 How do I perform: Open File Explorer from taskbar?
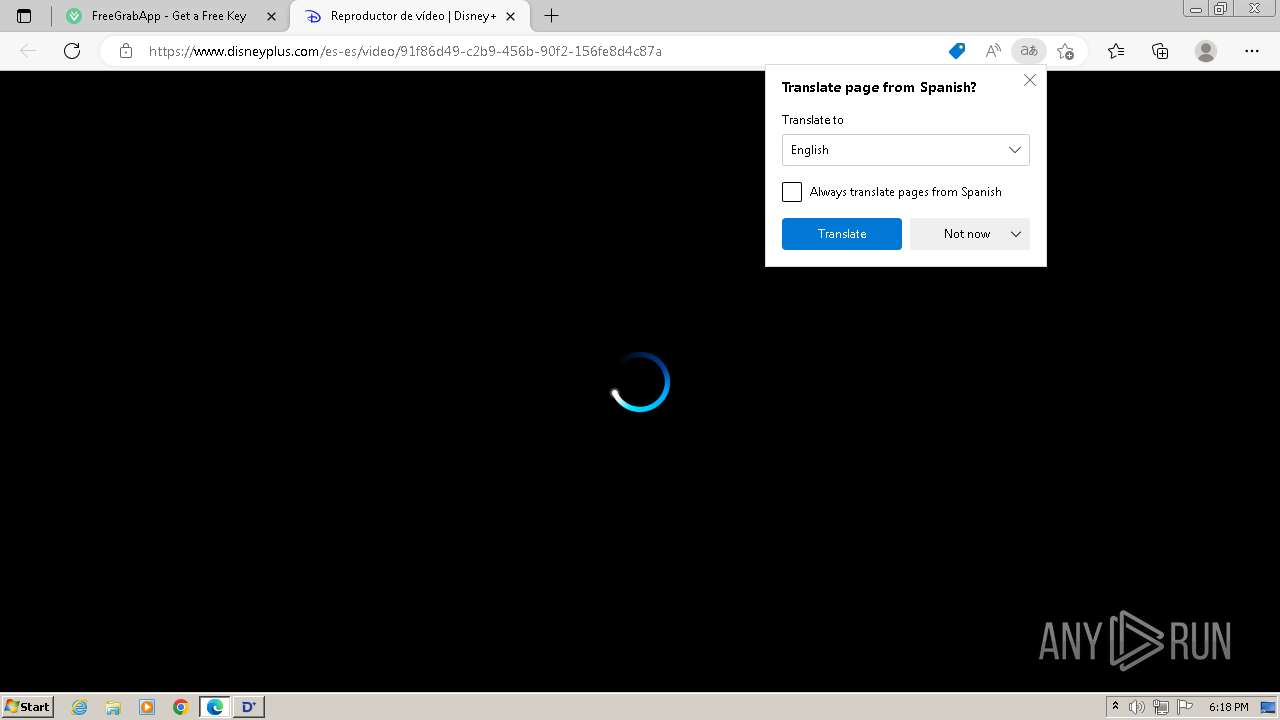coord(113,707)
